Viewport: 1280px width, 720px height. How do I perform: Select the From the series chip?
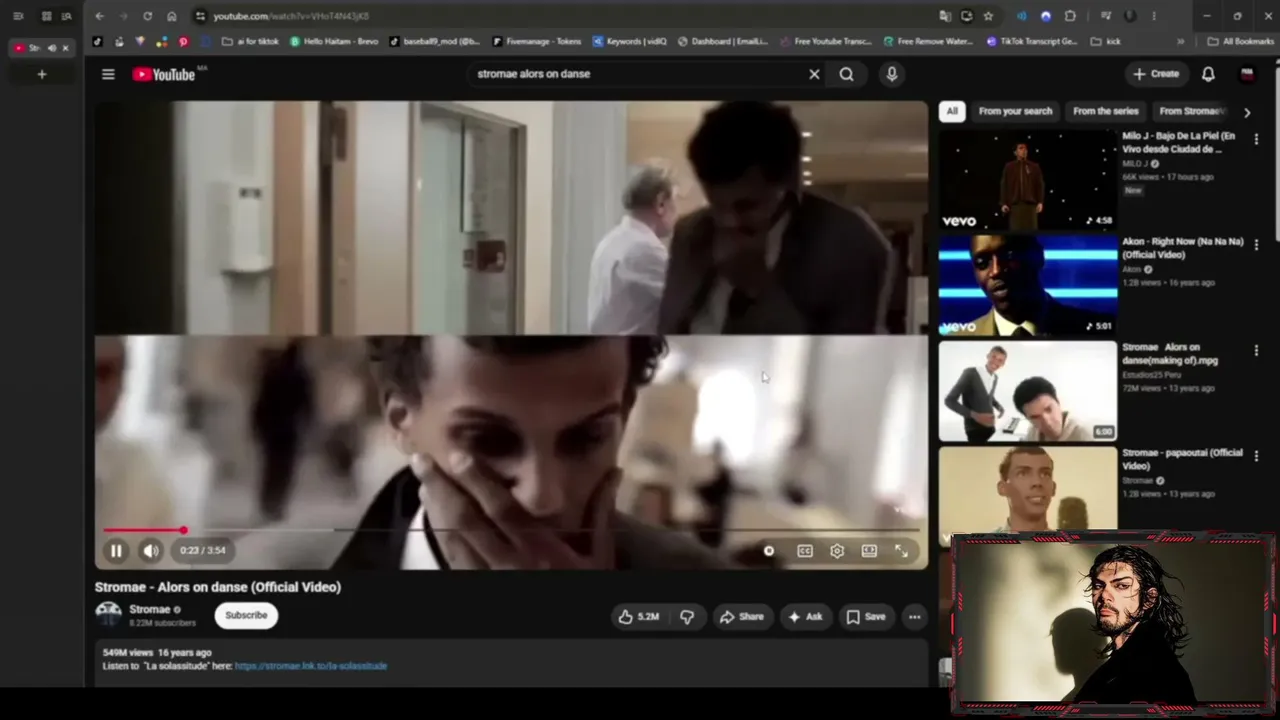[1106, 111]
